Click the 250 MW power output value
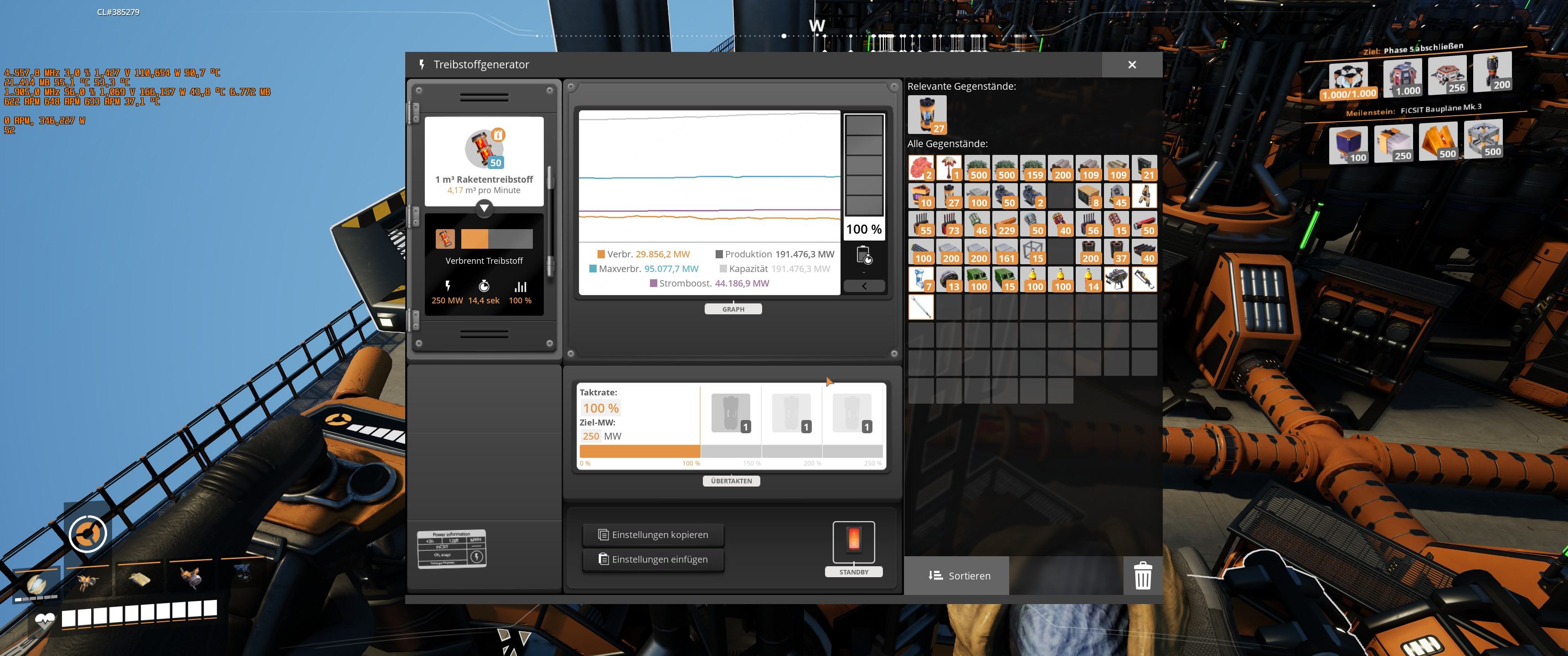The width and height of the screenshot is (1568, 656). click(x=447, y=301)
